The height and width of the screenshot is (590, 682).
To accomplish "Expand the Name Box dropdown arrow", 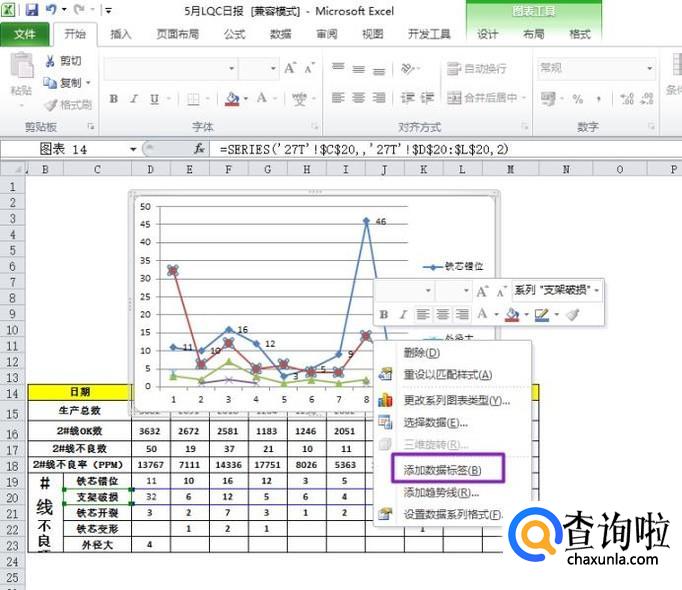I will click(x=133, y=149).
